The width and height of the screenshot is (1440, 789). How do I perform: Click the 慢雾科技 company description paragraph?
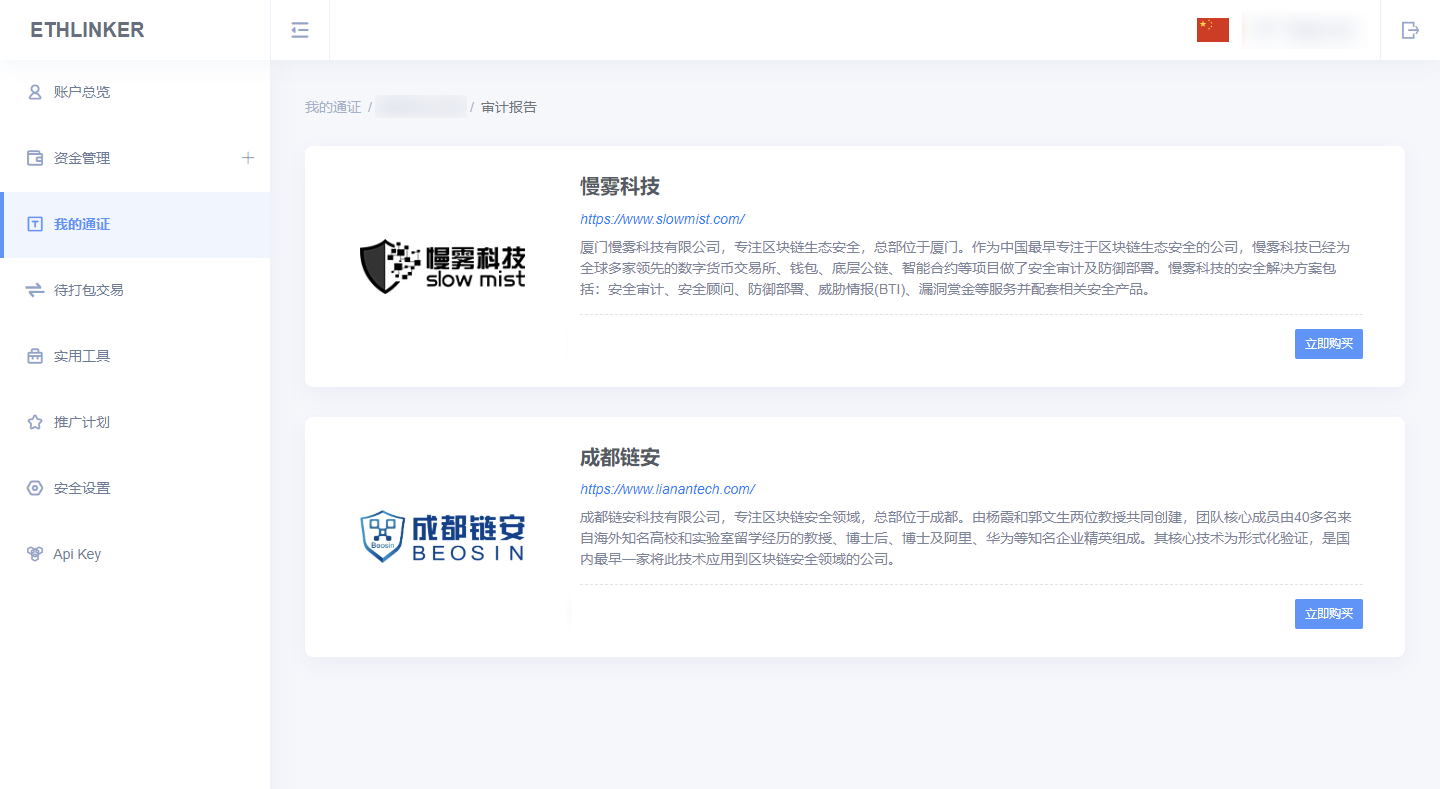[965, 268]
